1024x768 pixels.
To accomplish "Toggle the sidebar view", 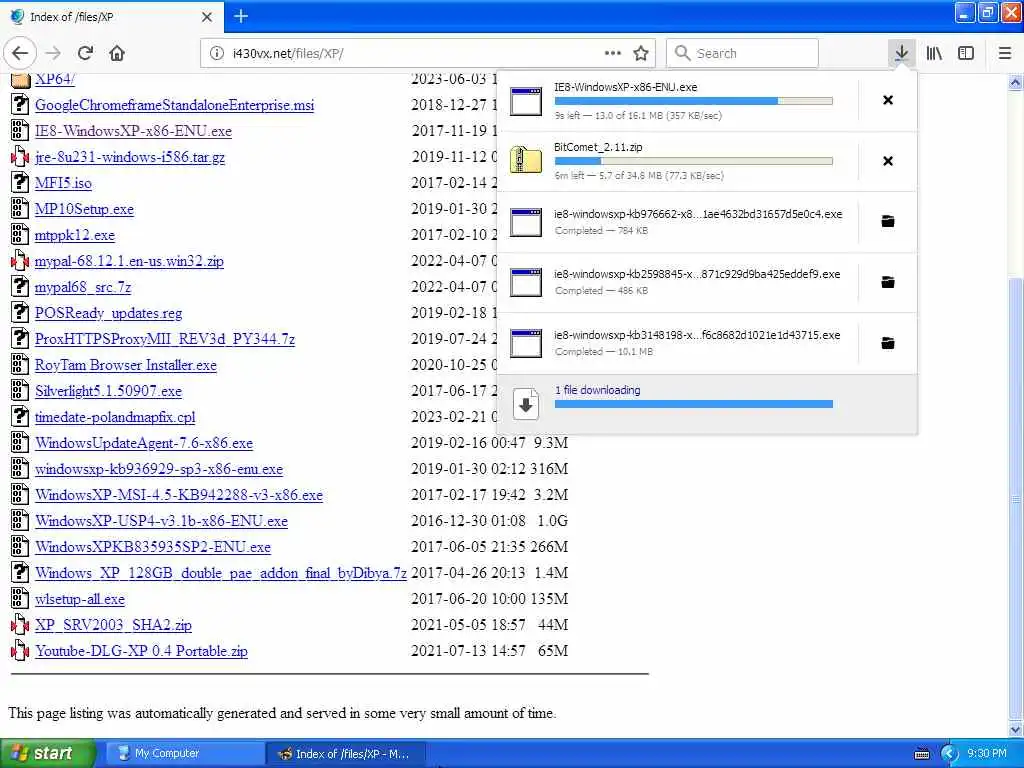I will pyautogui.click(x=966, y=53).
